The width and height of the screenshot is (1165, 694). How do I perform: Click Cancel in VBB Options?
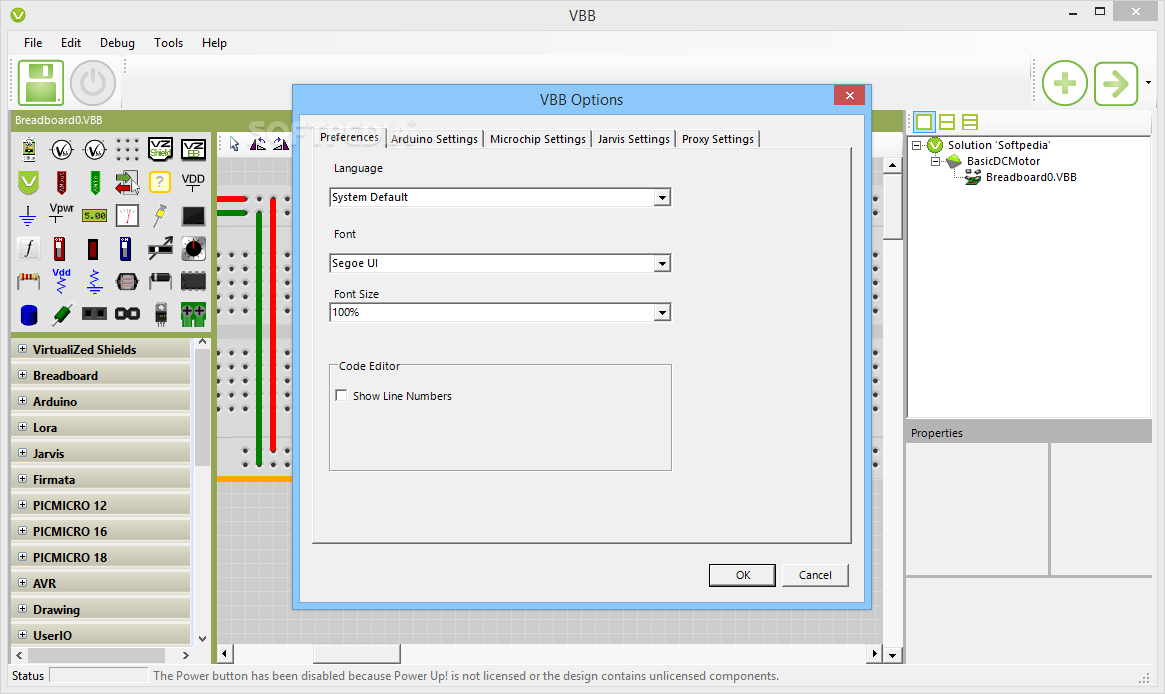(815, 575)
